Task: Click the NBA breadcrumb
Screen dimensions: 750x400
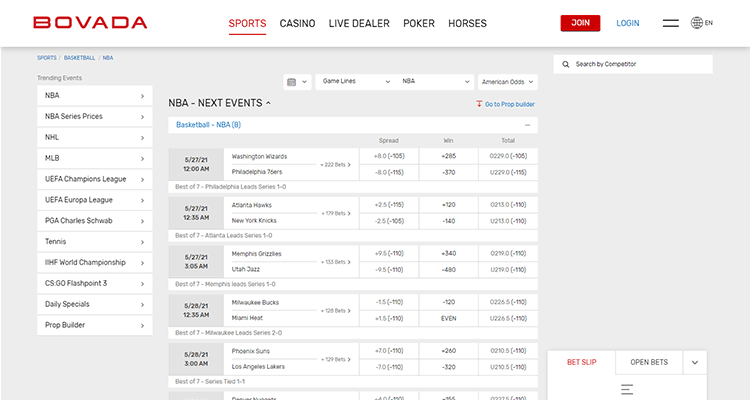Action: (108, 58)
